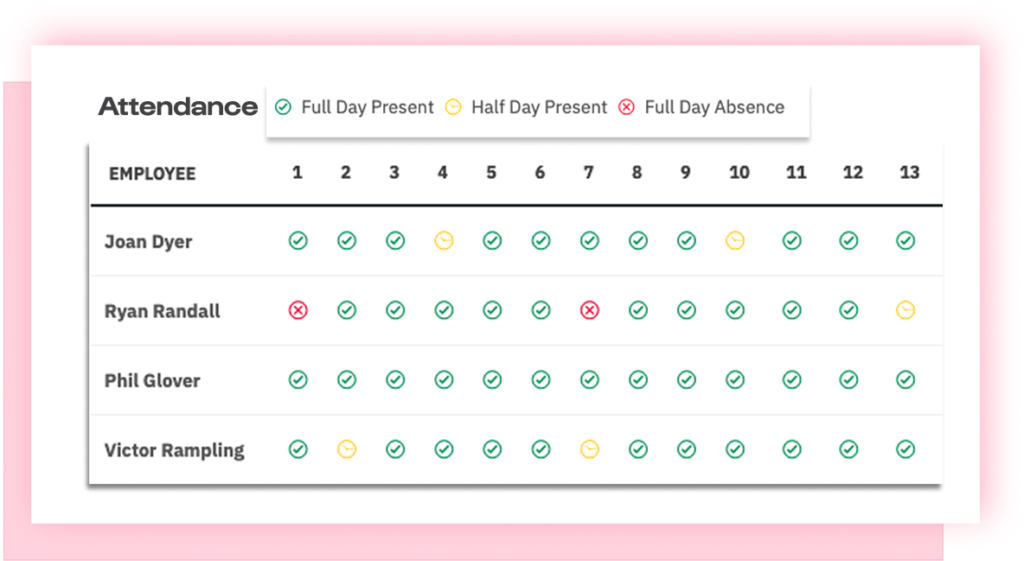Click the Full Day Absence legend icon
1024x561 pixels.
point(627,107)
